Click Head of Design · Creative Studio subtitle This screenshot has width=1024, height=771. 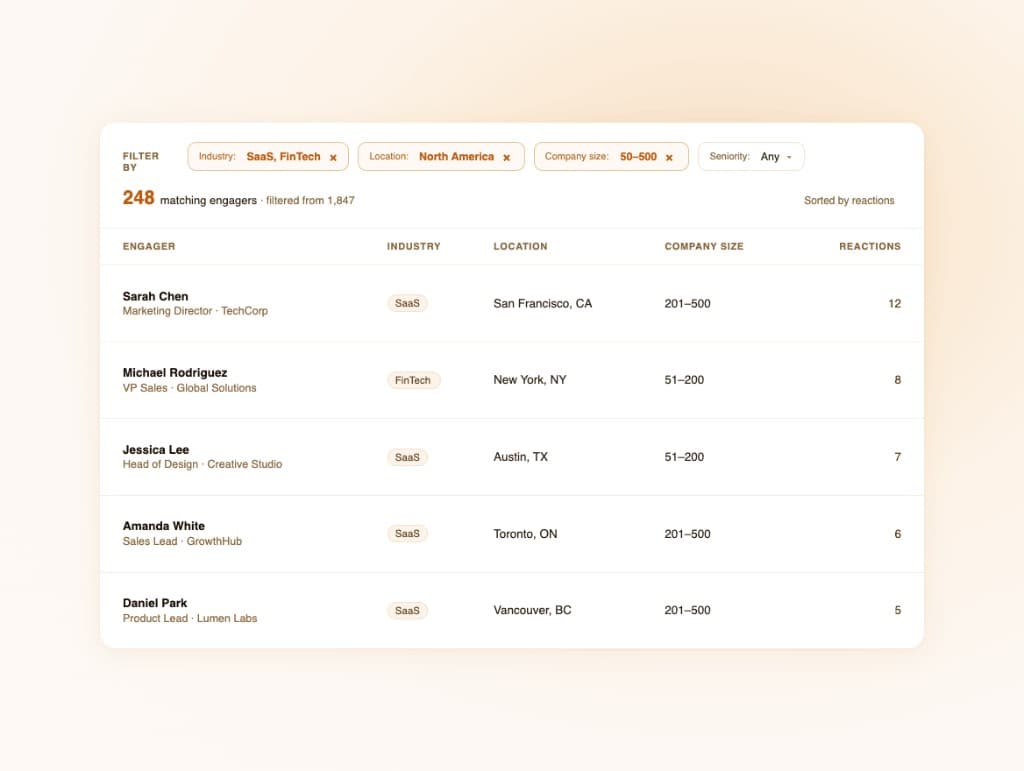(x=202, y=464)
